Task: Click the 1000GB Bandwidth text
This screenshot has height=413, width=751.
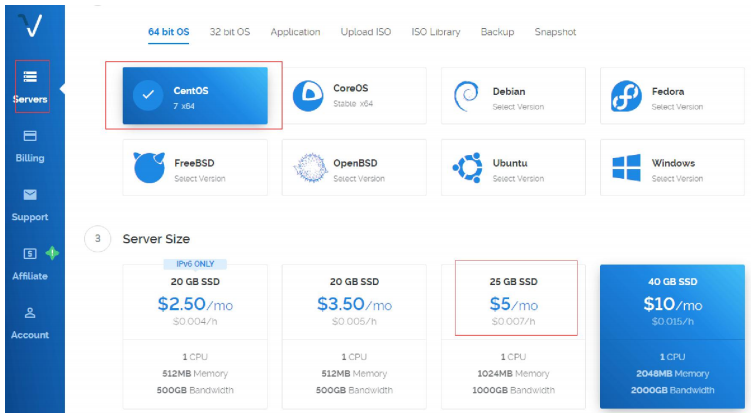Action: (513, 390)
